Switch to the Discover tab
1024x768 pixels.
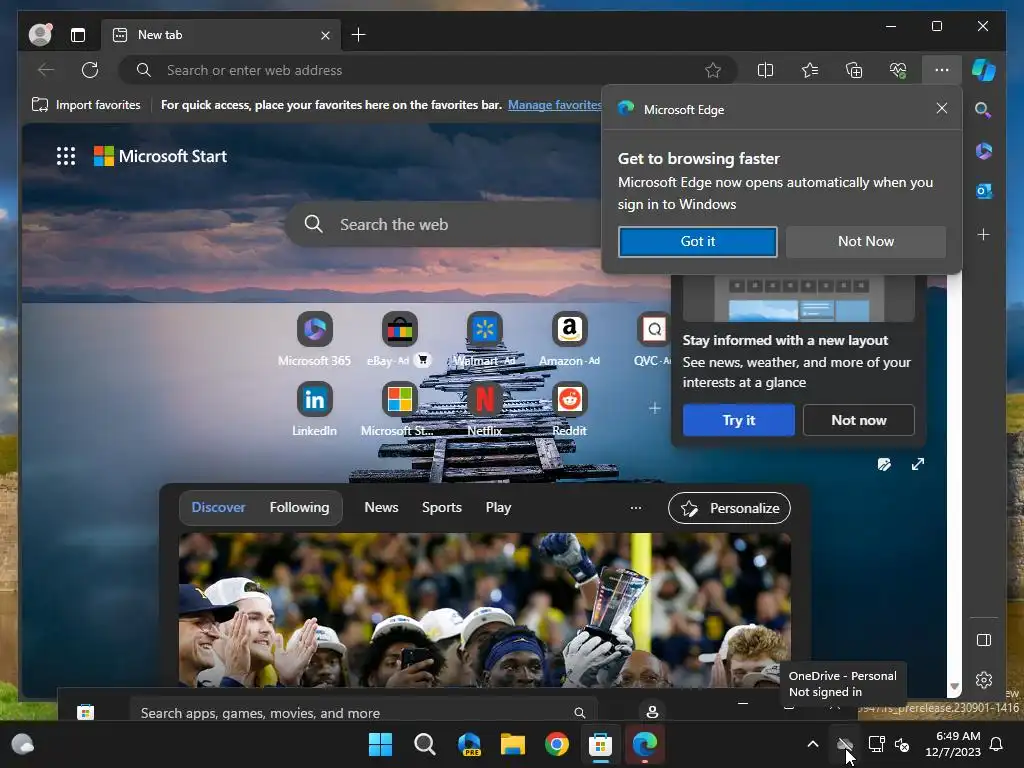(218, 507)
